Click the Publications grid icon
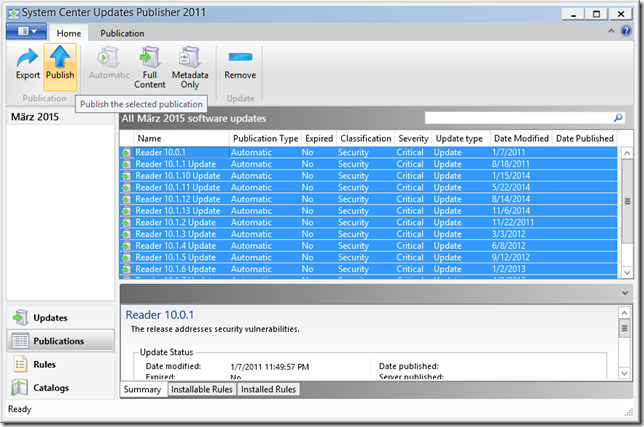Viewport: 644px width, 427px height. (x=20, y=341)
